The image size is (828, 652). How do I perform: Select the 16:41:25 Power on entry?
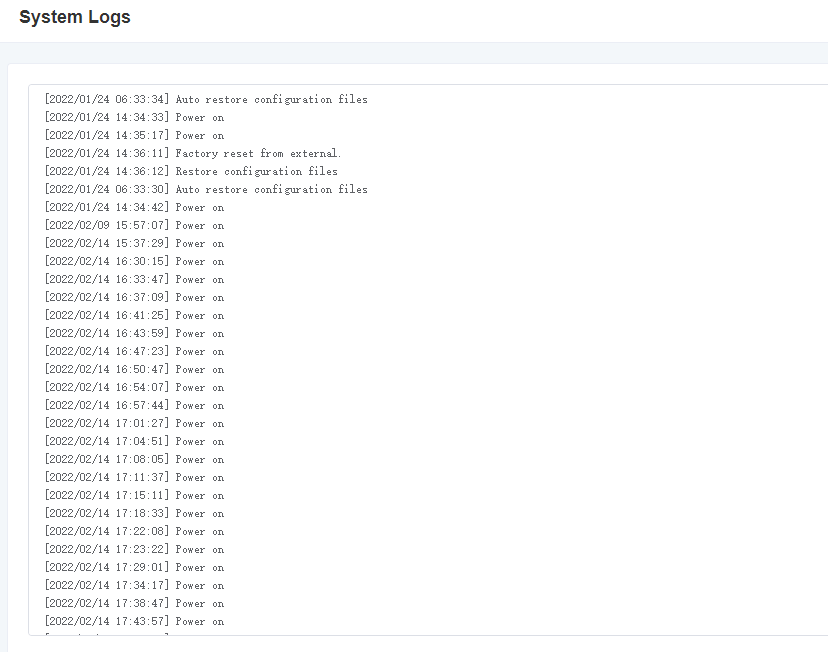[134, 315]
